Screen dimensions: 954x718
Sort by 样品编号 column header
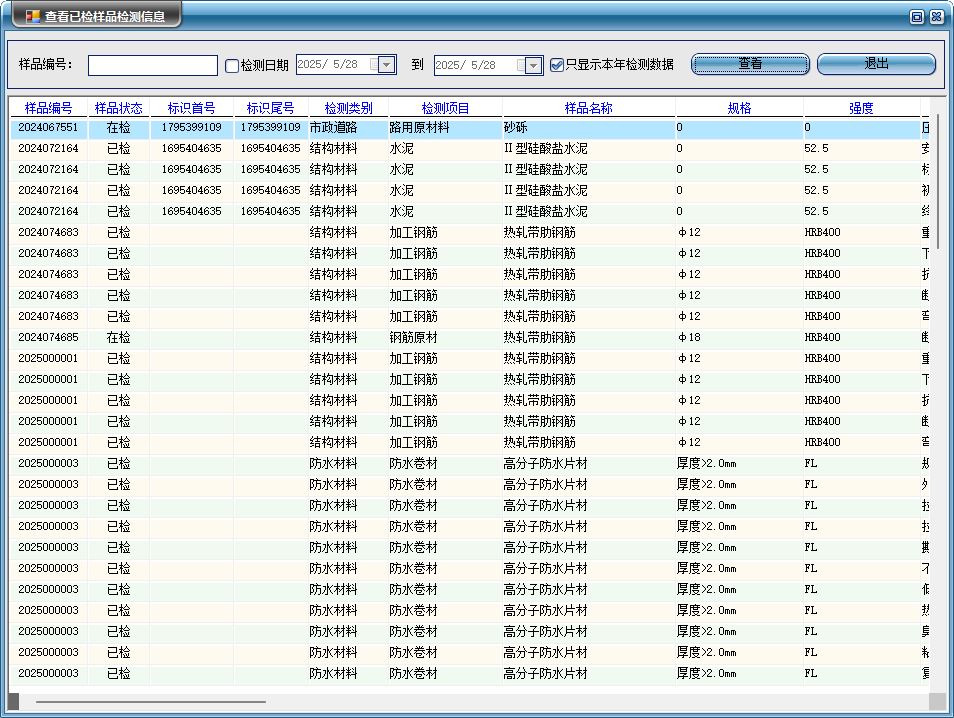(49, 108)
